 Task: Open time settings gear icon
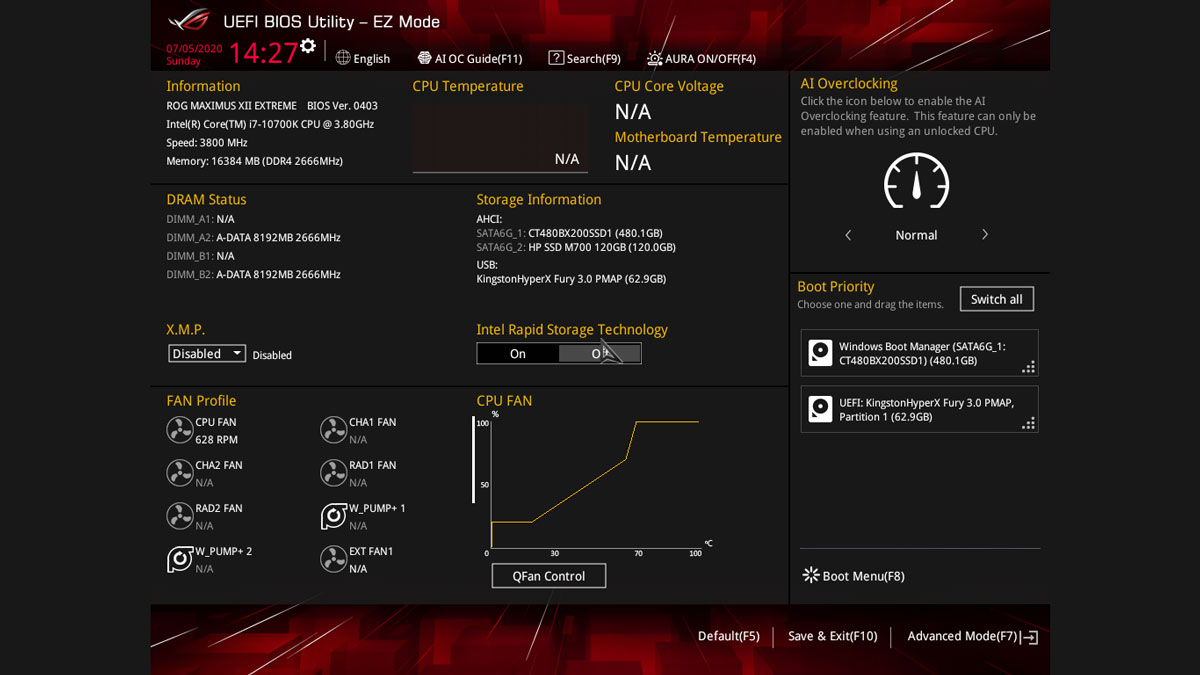pyautogui.click(x=308, y=46)
